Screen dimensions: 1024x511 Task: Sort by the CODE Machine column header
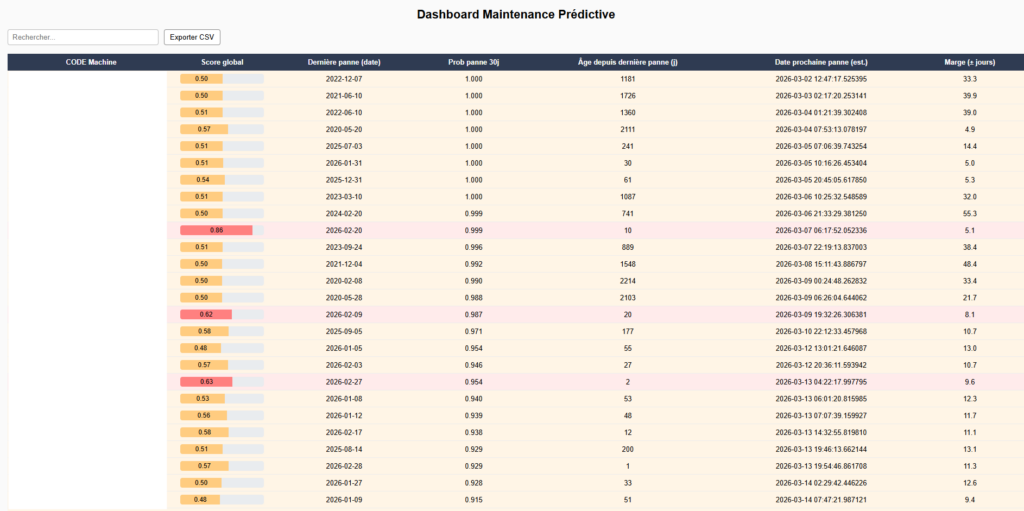[91, 62]
